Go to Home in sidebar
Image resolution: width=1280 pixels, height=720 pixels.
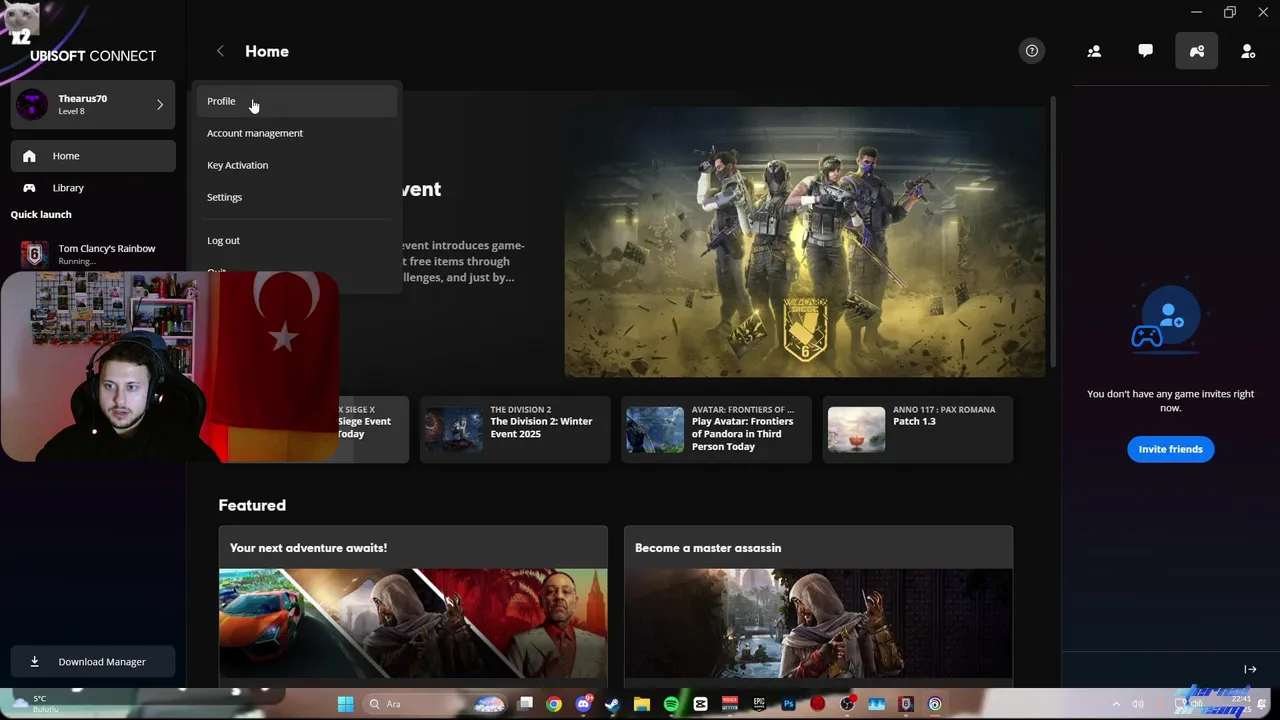point(93,156)
